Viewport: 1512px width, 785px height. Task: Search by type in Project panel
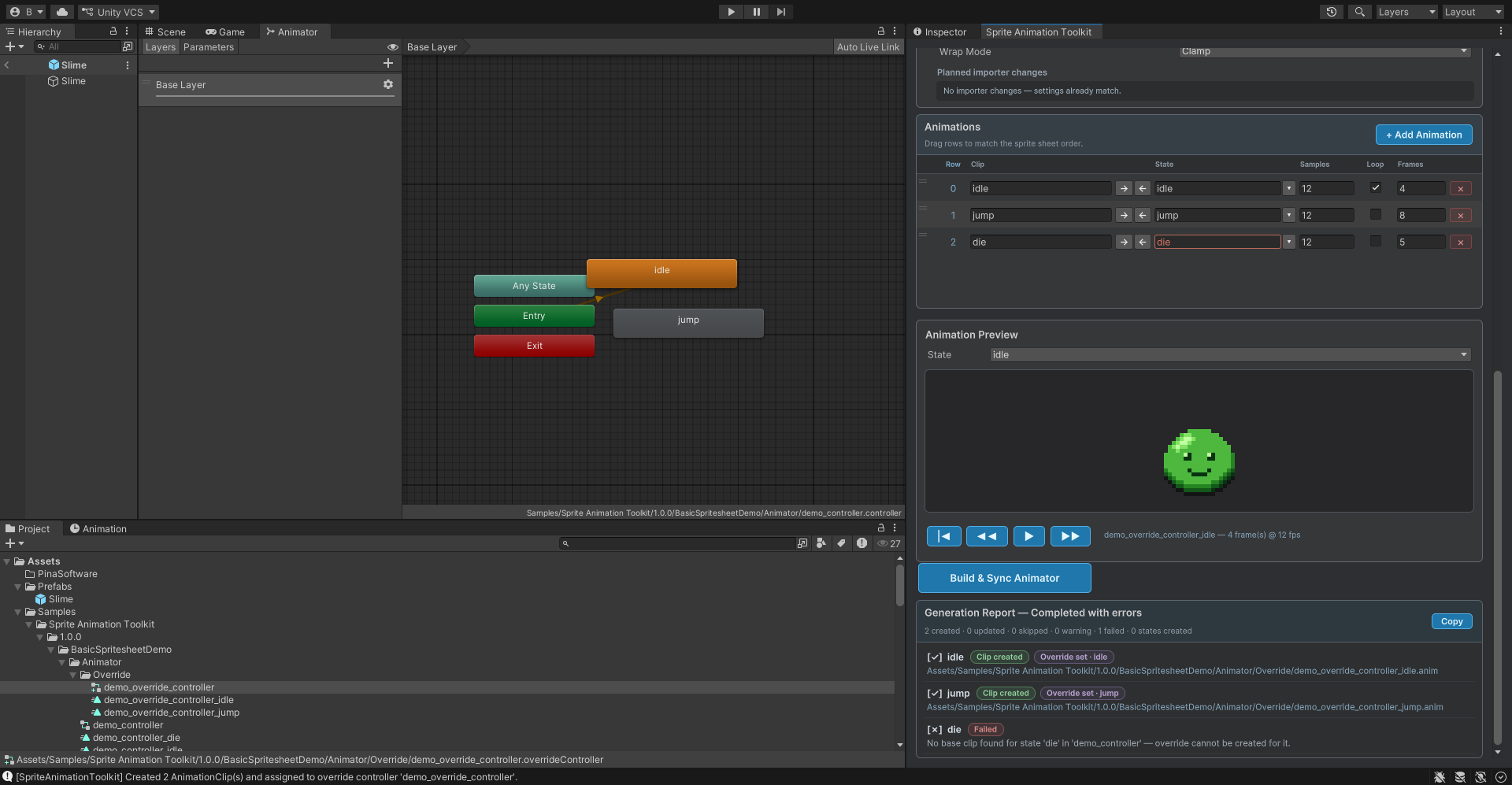[x=821, y=543]
